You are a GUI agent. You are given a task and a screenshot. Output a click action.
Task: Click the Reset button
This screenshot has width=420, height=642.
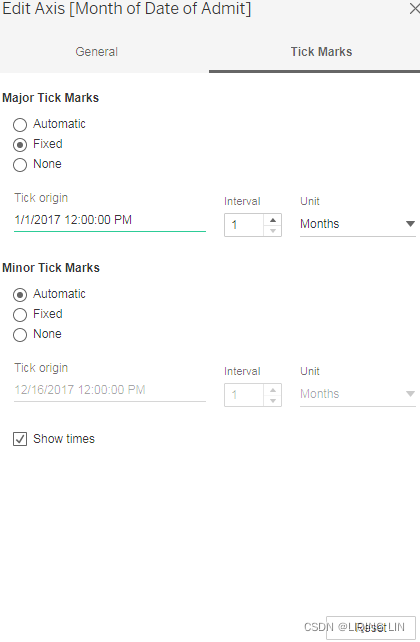(x=371, y=628)
